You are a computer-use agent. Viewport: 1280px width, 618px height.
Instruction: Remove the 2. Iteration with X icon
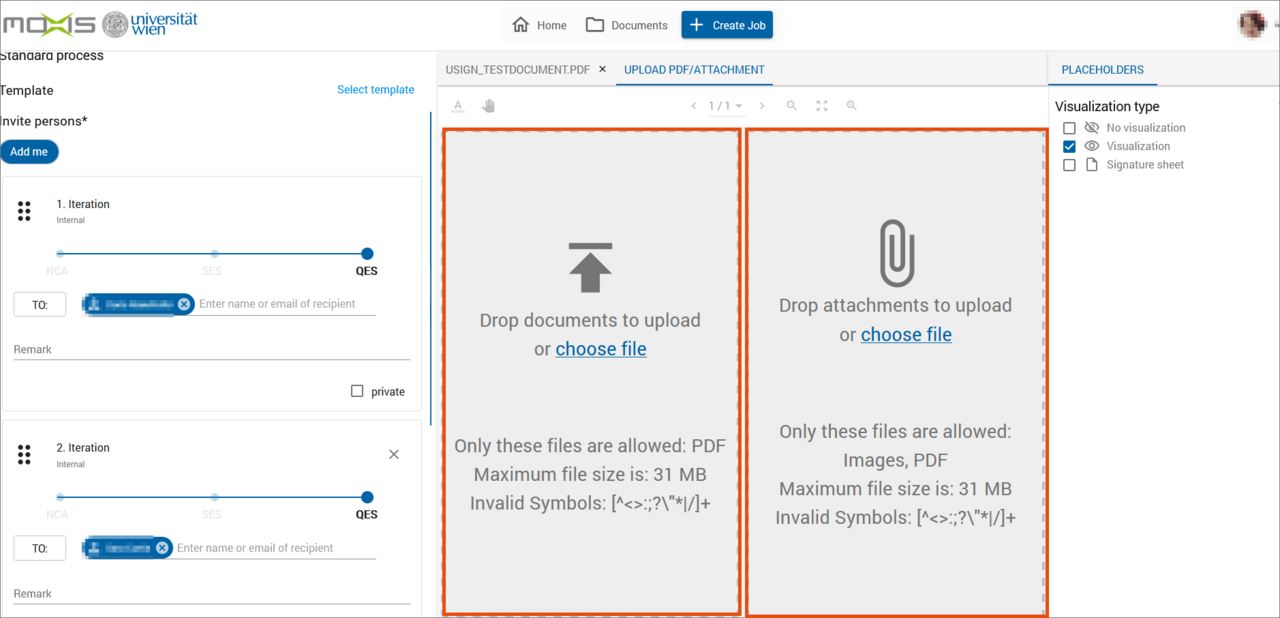[393, 454]
